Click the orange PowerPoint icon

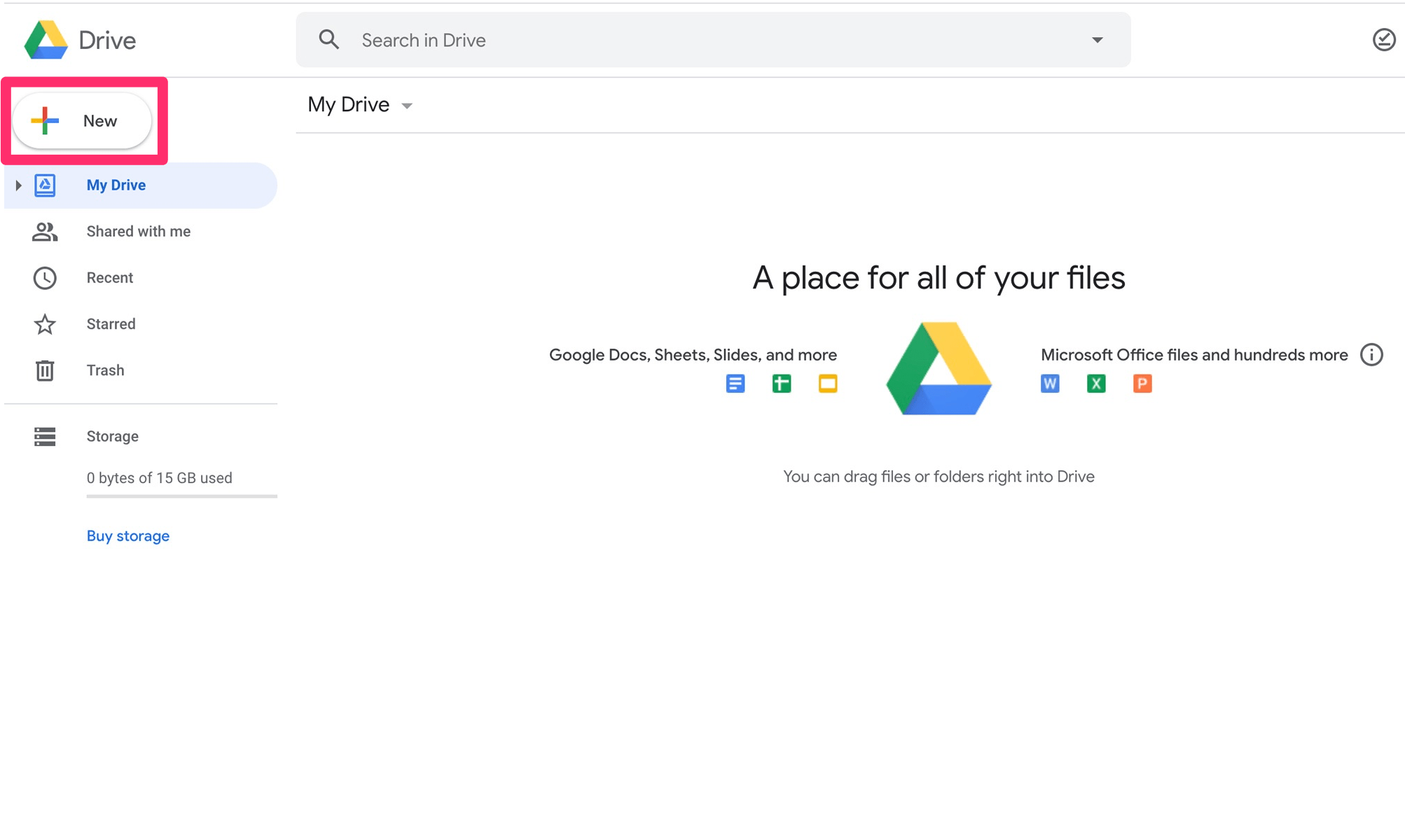(1142, 384)
